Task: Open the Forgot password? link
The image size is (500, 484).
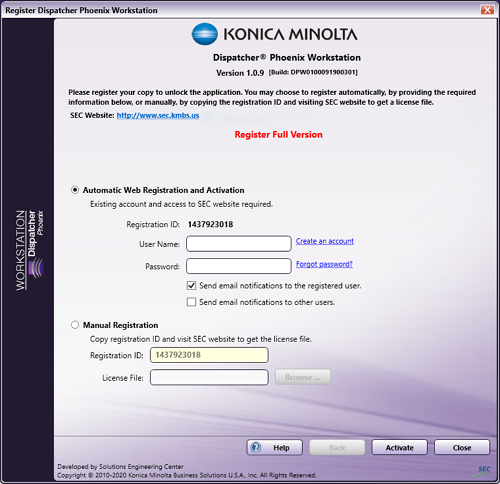Action: (324, 264)
